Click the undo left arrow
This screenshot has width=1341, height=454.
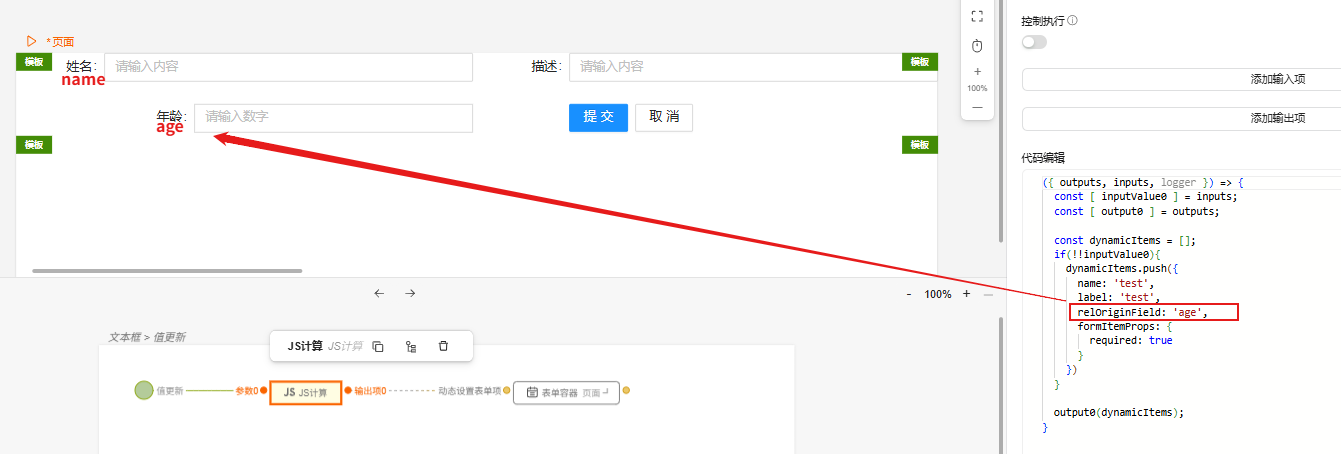379,293
